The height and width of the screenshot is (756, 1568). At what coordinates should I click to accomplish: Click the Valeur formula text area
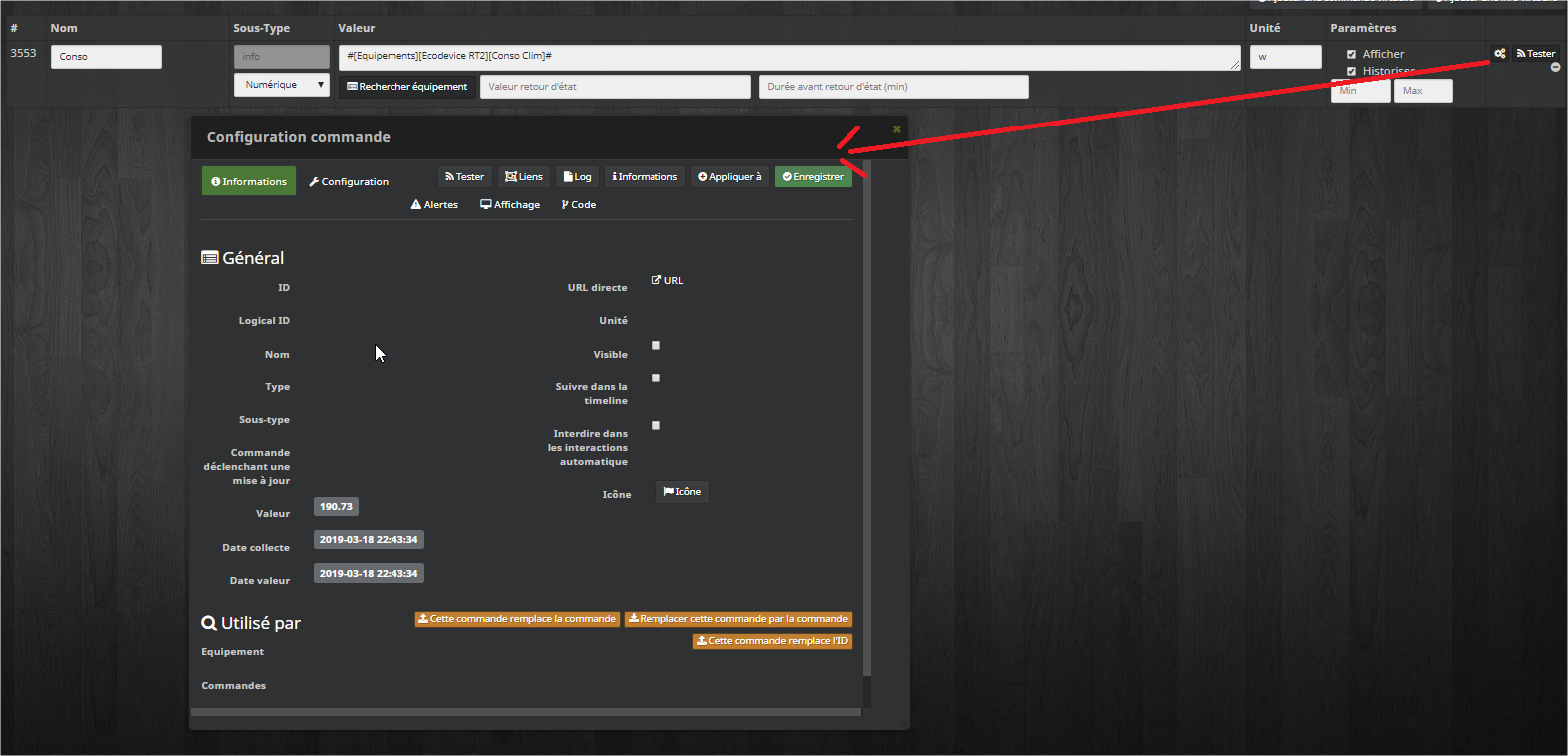pyautogui.click(x=789, y=57)
